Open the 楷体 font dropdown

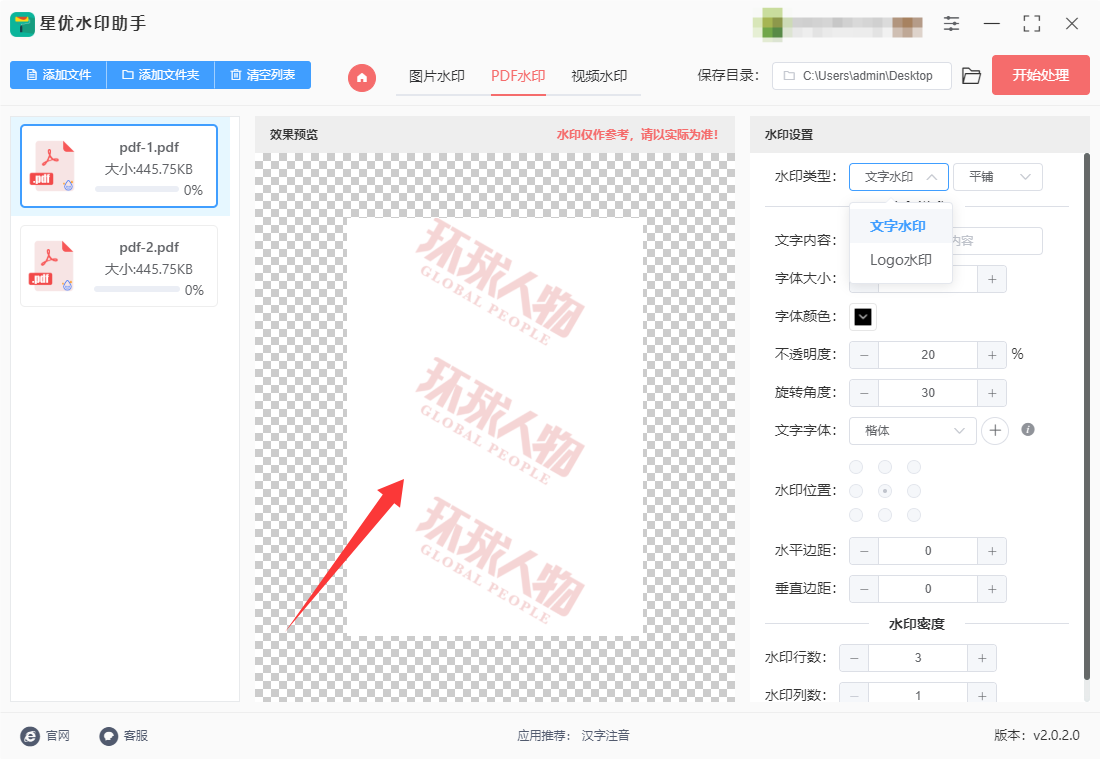(913, 431)
